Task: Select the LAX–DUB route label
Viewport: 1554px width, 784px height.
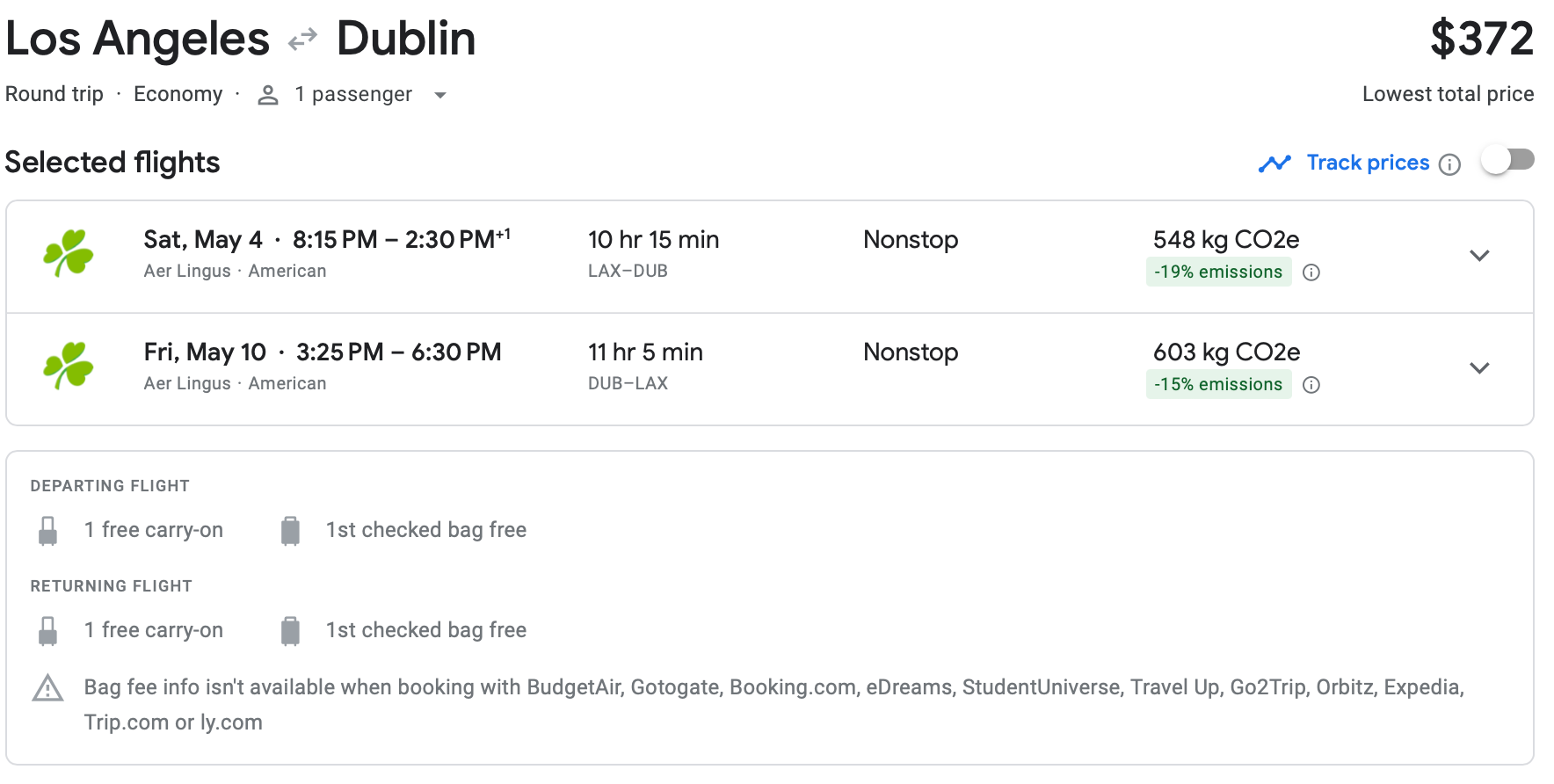Action: click(x=628, y=272)
